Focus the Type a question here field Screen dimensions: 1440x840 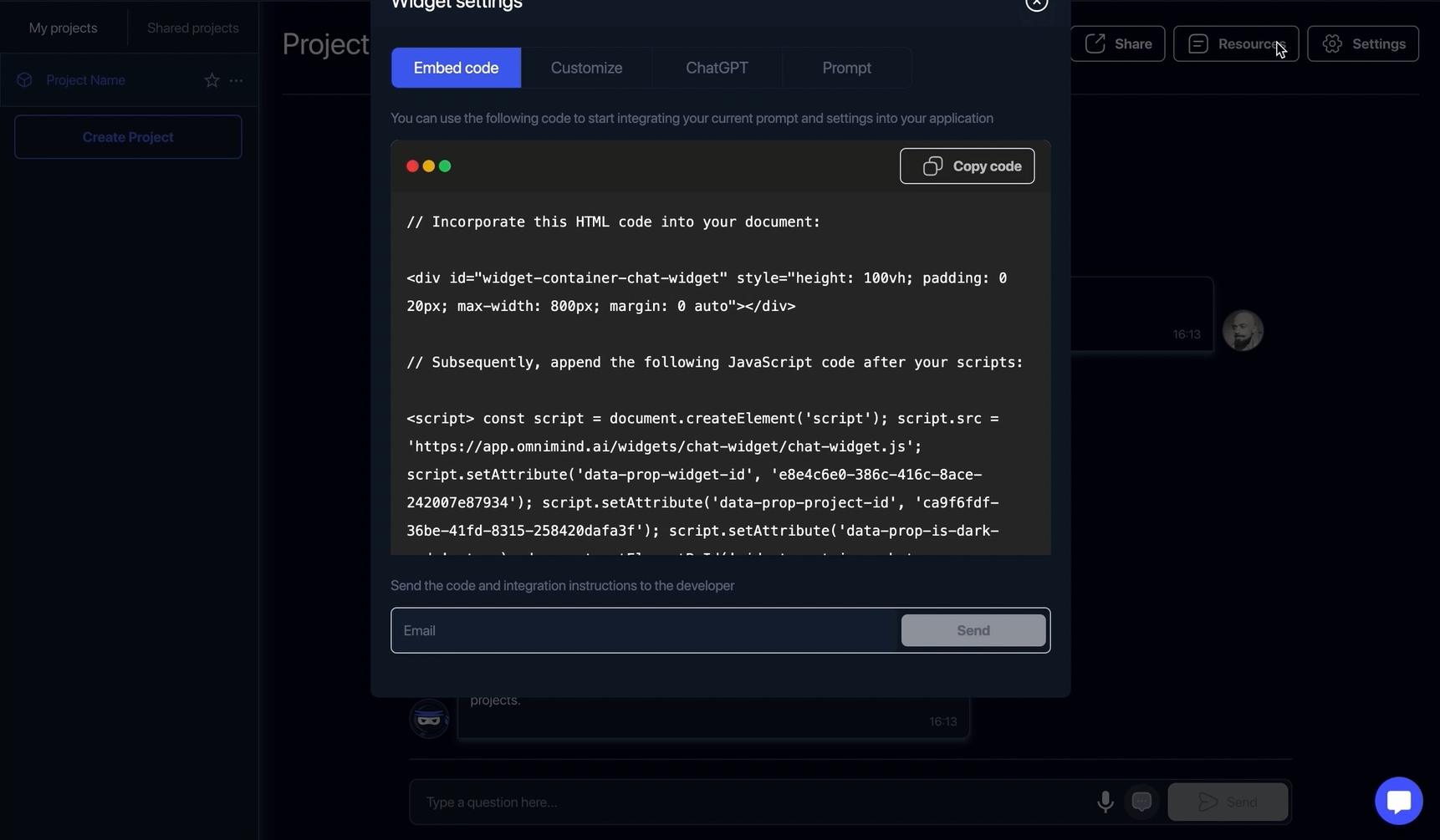753,802
